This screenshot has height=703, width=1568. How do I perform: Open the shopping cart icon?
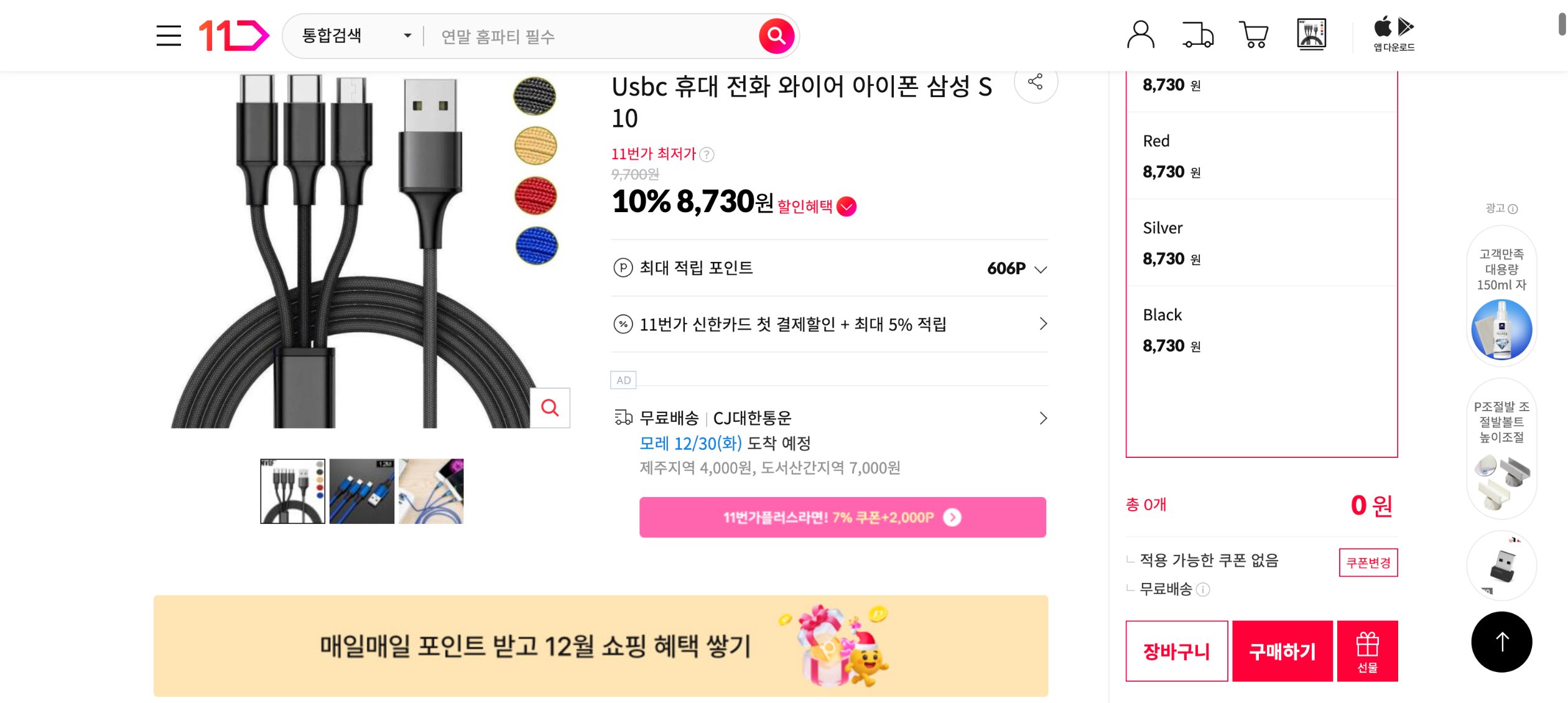tap(1253, 35)
